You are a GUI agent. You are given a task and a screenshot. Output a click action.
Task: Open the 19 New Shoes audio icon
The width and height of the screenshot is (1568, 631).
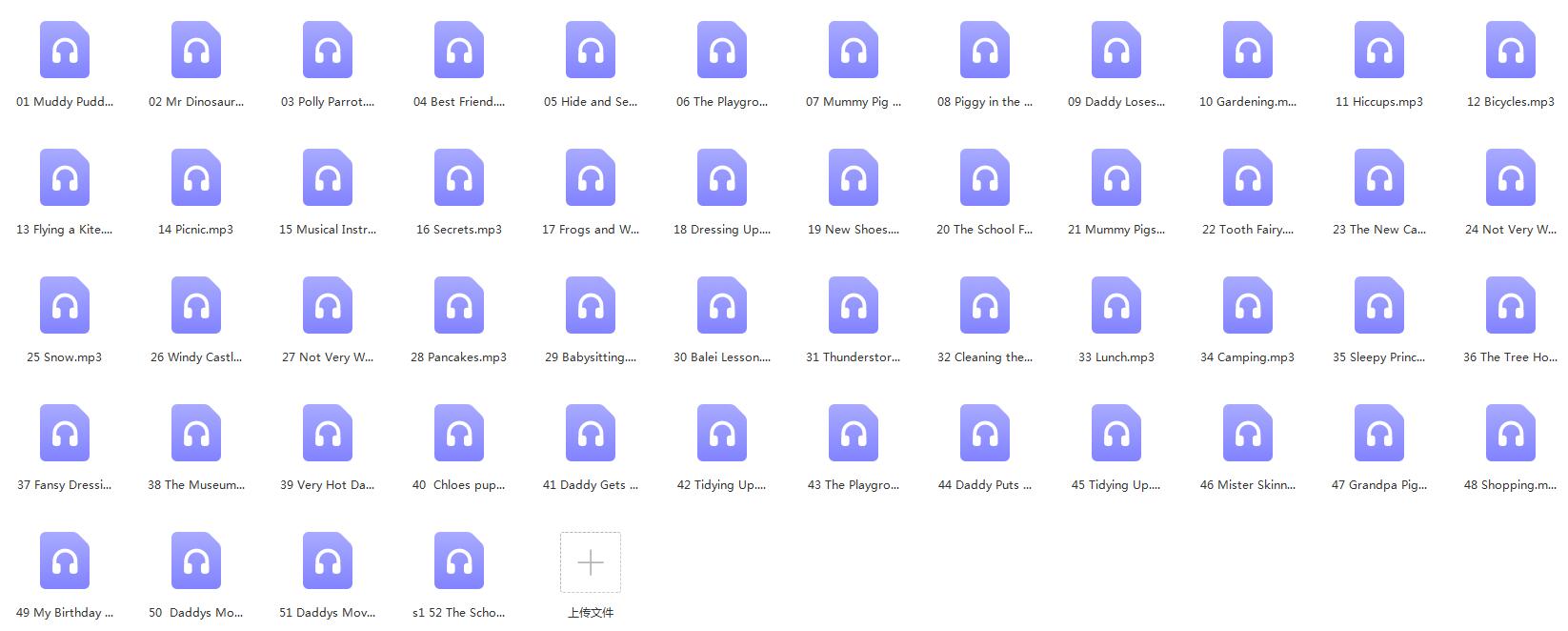(854, 177)
